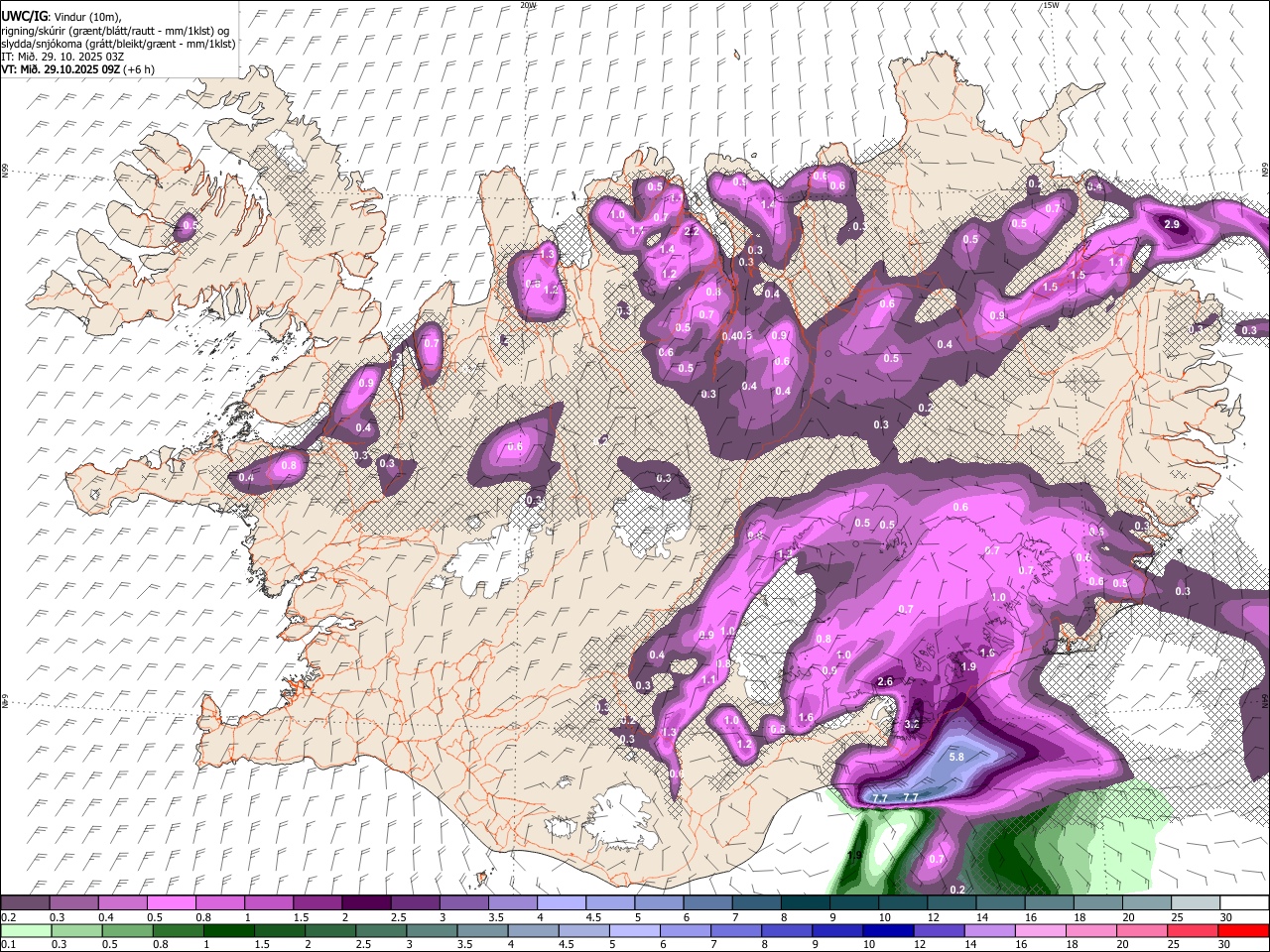Click the 5.8 precipitation value on map

(956, 757)
